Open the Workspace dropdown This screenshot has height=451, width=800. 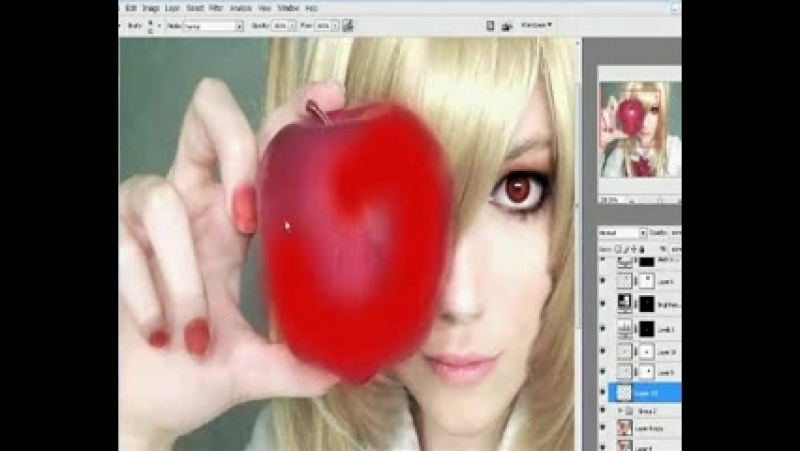click(x=536, y=25)
